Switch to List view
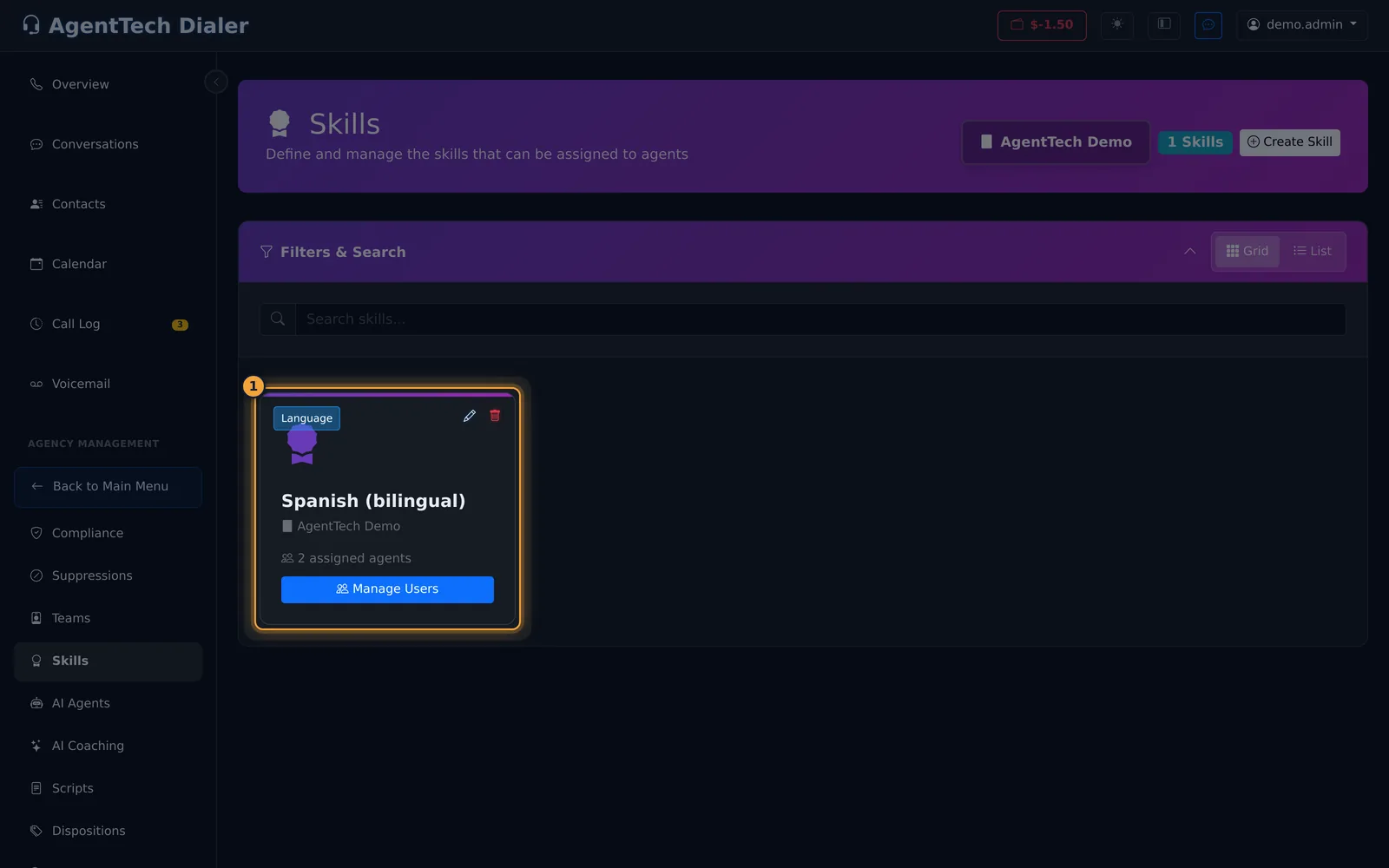 tap(1312, 251)
